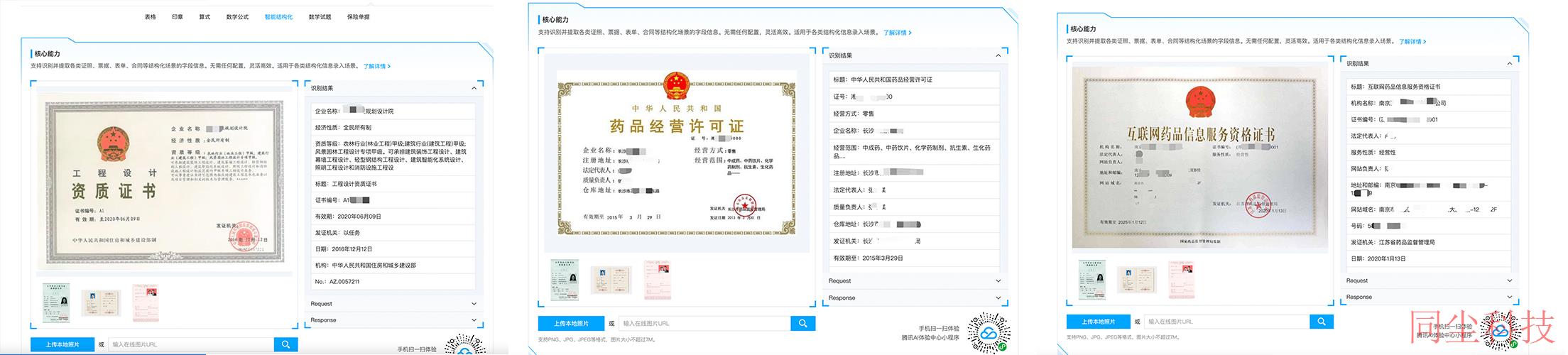Click the 工程设计资质证书 certificate image

pyautogui.click(x=165, y=183)
